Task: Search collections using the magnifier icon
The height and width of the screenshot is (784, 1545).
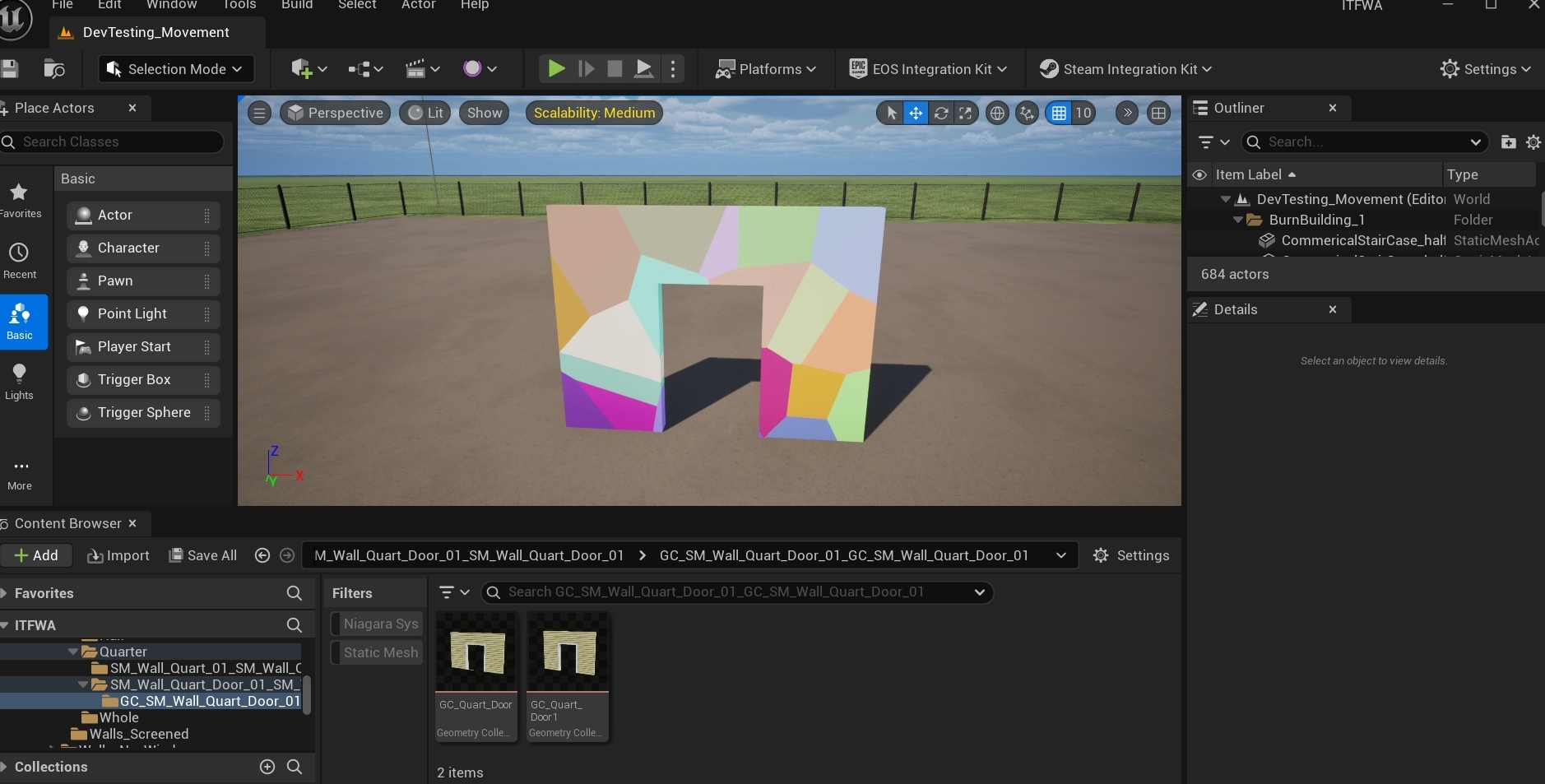Action: [x=294, y=767]
